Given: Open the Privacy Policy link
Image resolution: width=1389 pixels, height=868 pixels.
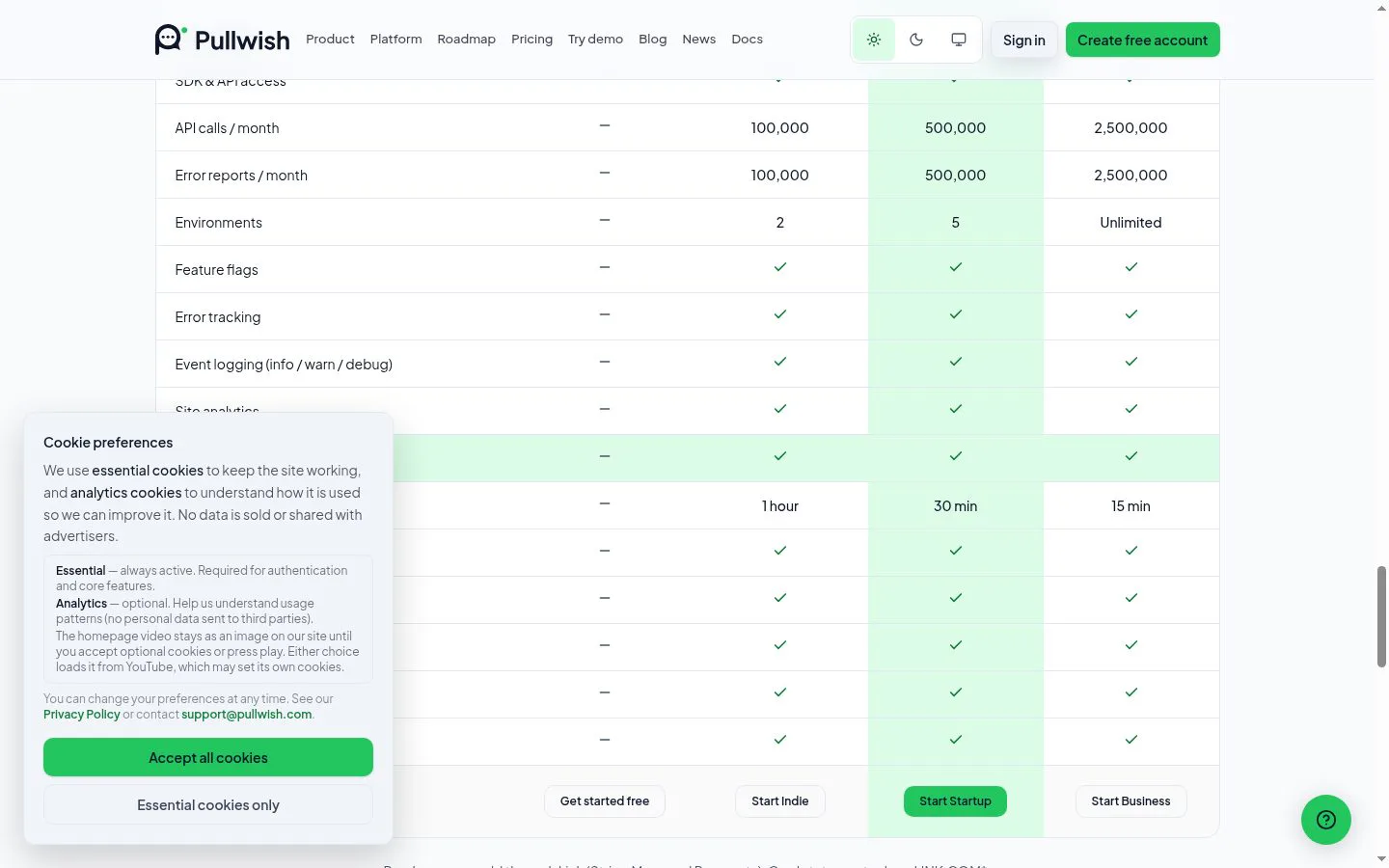Looking at the screenshot, I should [82, 715].
